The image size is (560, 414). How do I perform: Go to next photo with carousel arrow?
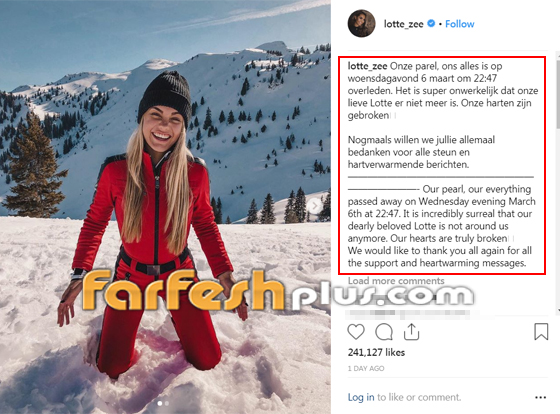tap(315, 205)
